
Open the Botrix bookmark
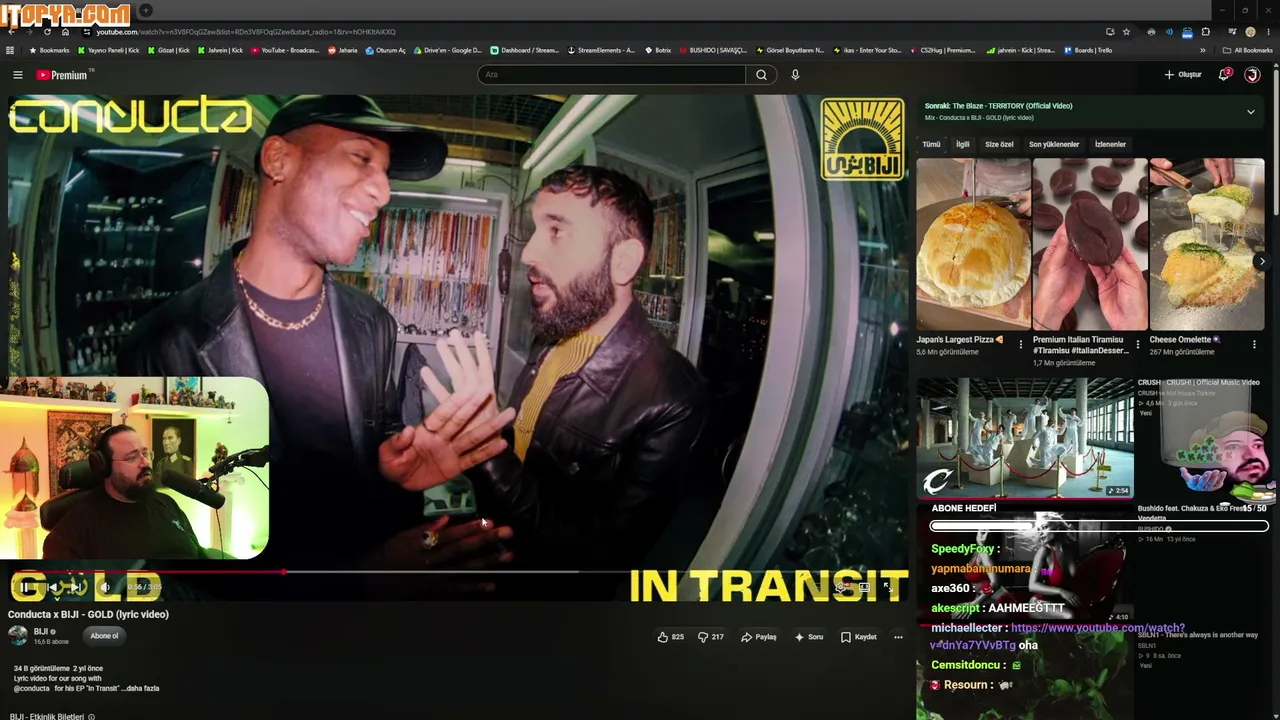(658, 50)
